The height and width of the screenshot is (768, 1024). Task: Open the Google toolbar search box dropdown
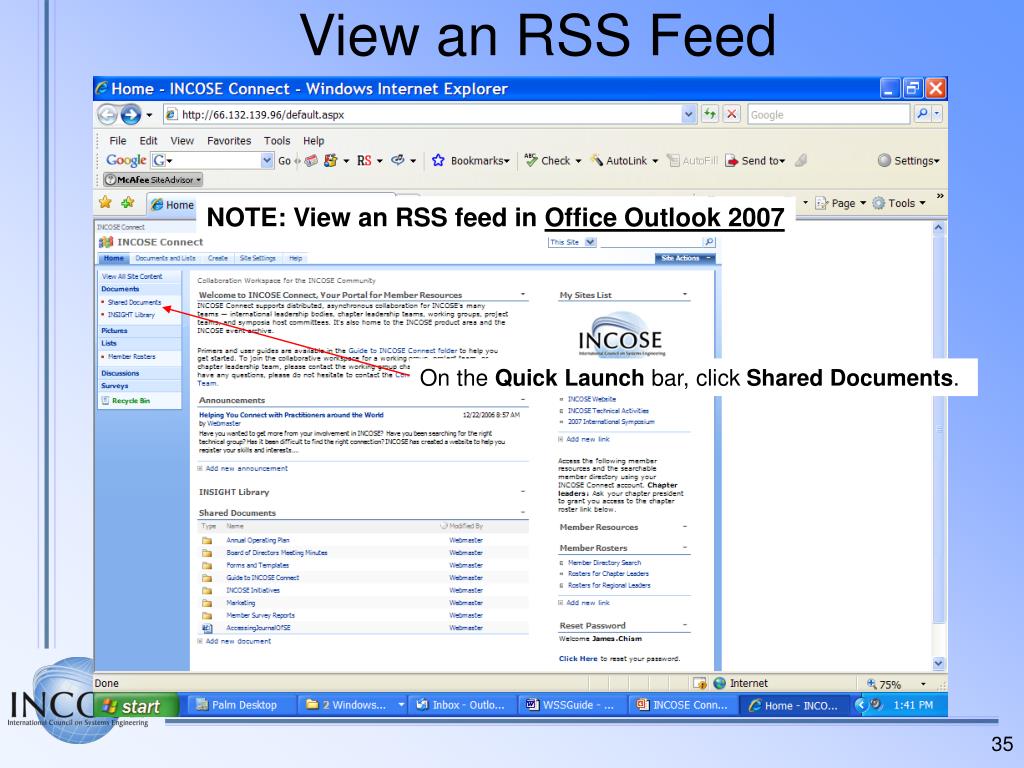266,160
